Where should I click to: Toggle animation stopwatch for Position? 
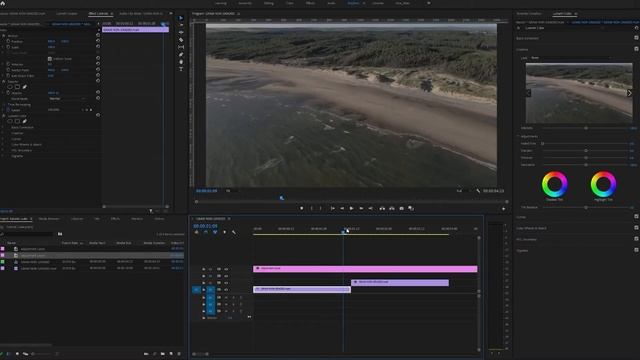pos(8,41)
